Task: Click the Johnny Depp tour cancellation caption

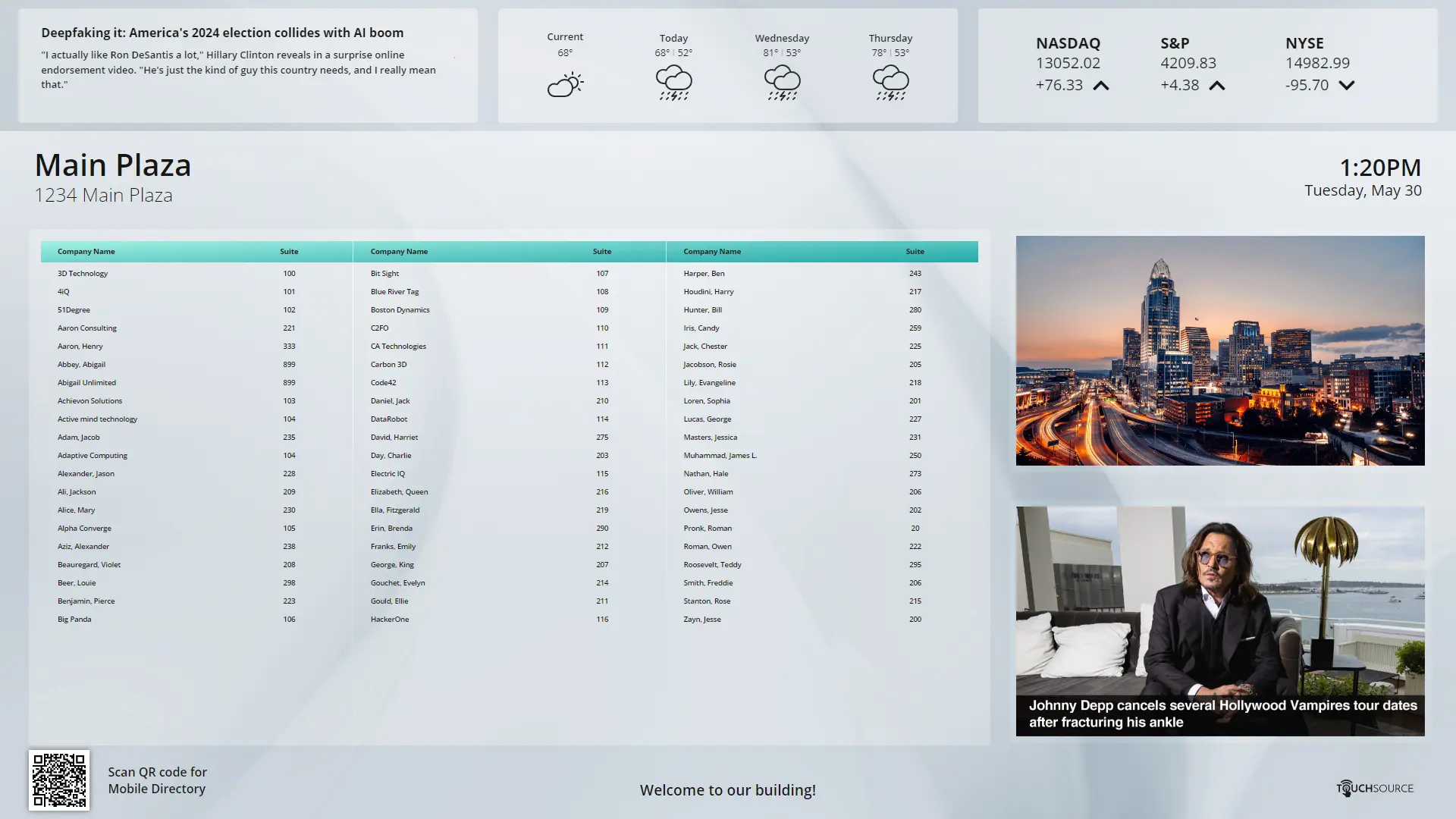Action: [1222, 714]
